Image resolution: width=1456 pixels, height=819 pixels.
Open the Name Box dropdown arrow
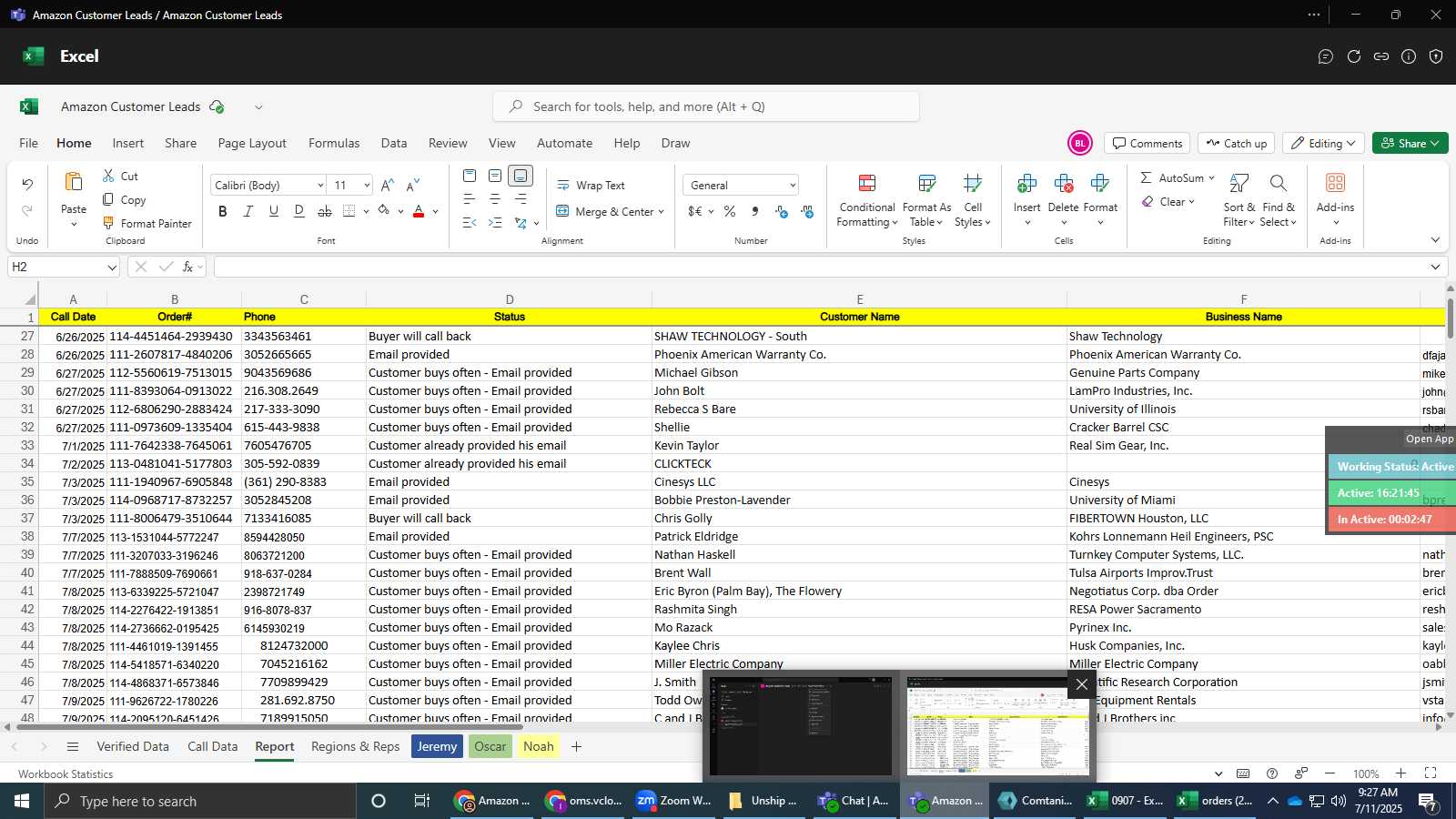click(112, 268)
